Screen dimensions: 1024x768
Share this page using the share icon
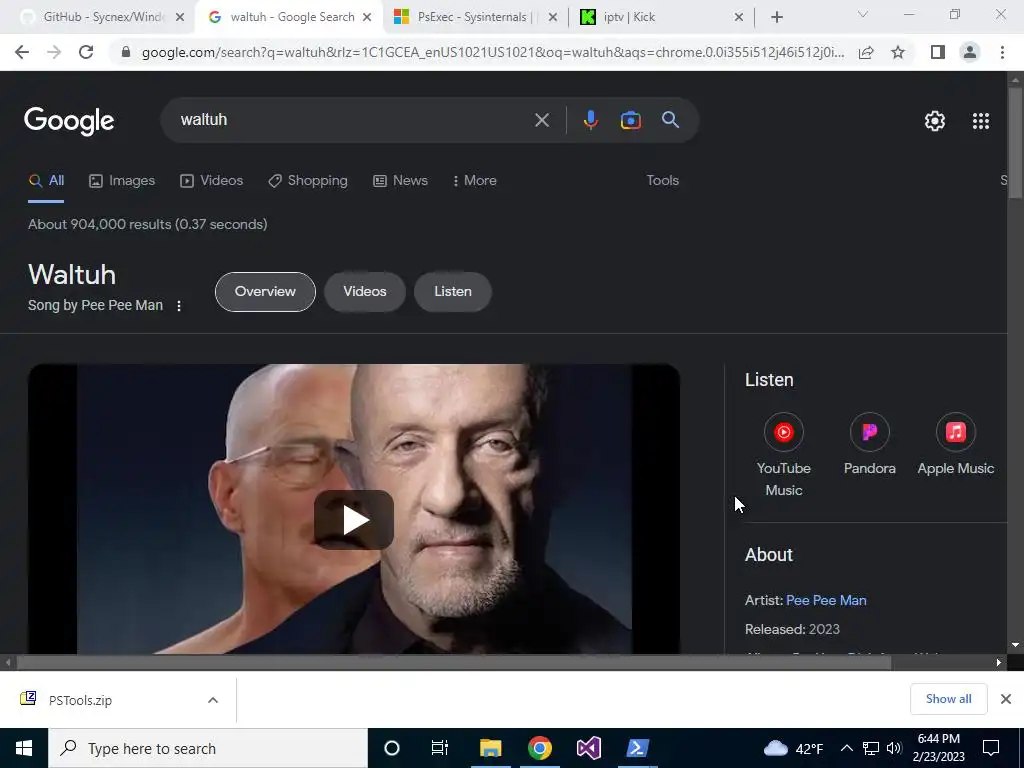coord(866,52)
